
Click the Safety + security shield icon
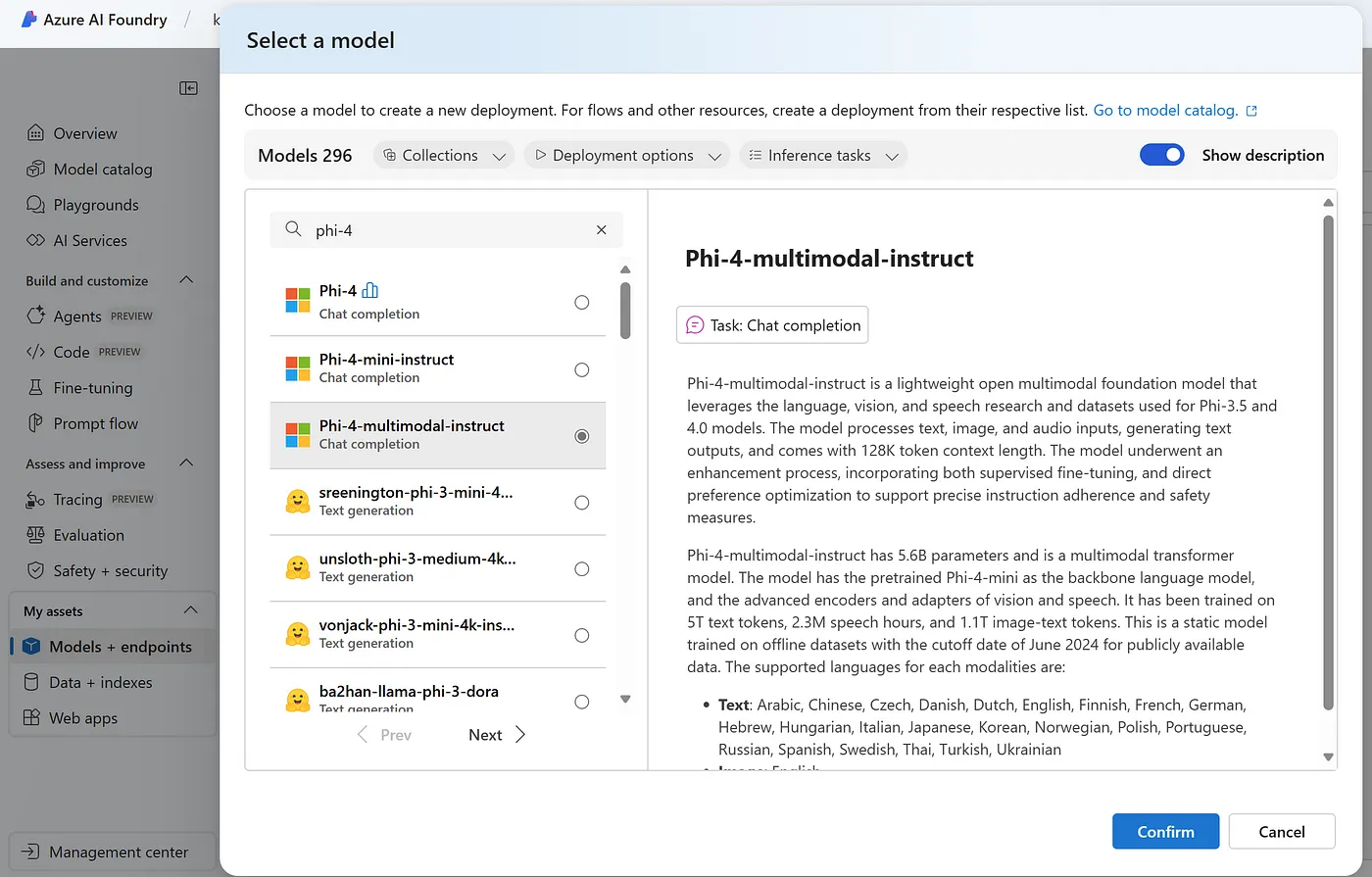click(35, 570)
